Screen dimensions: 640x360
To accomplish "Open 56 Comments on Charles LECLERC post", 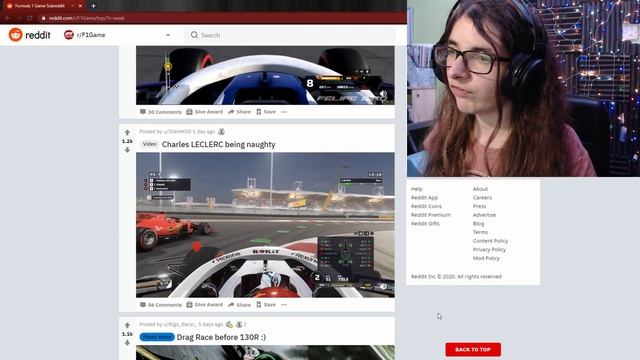I will pyautogui.click(x=160, y=305).
